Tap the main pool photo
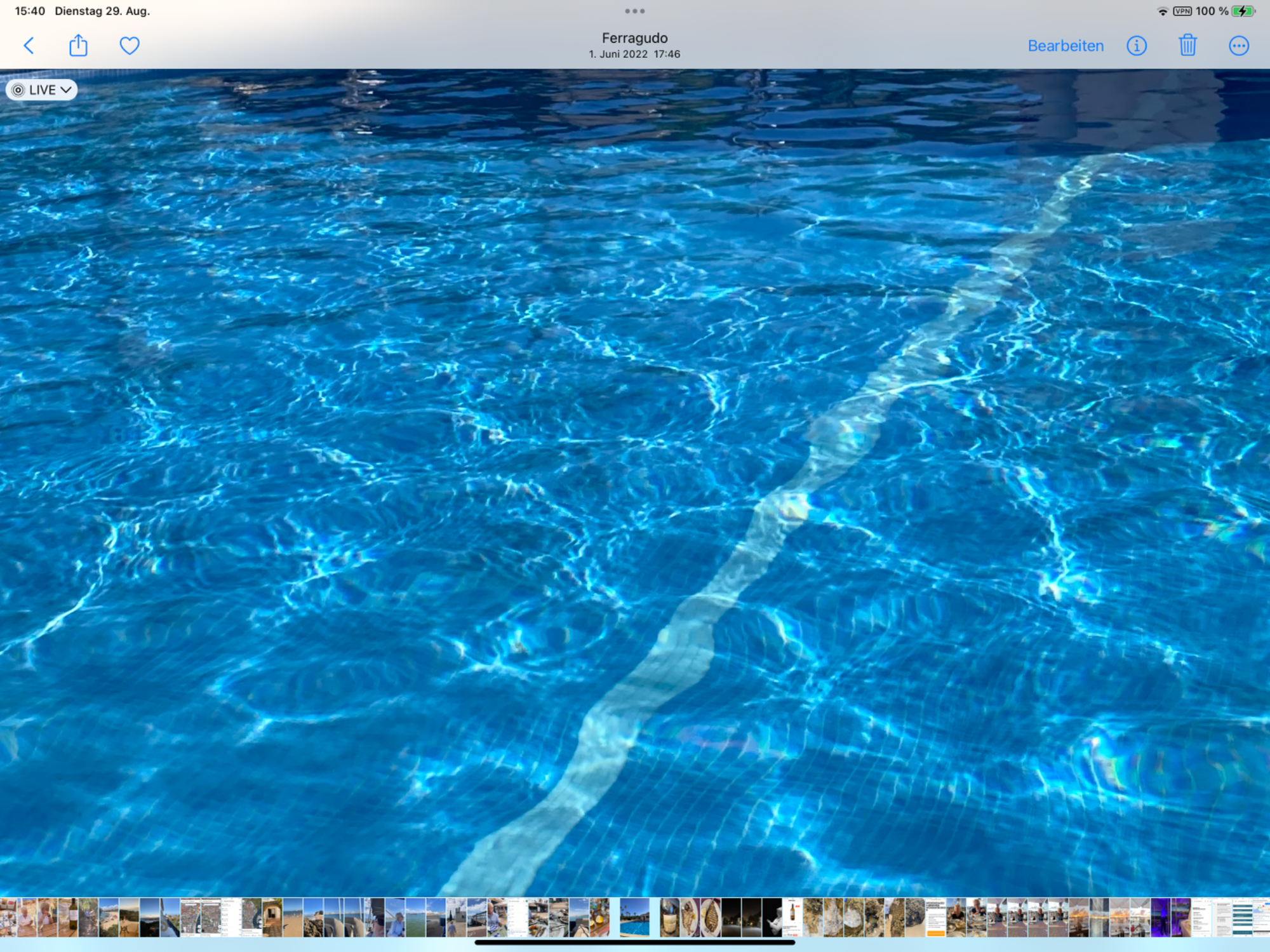 (635, 483)
